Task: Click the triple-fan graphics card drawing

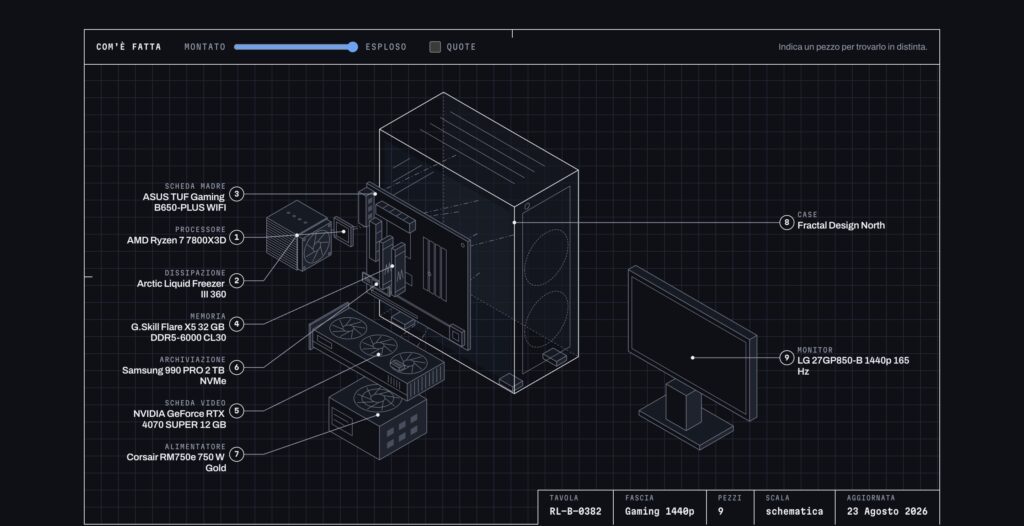Action: [x=377, y=352]
